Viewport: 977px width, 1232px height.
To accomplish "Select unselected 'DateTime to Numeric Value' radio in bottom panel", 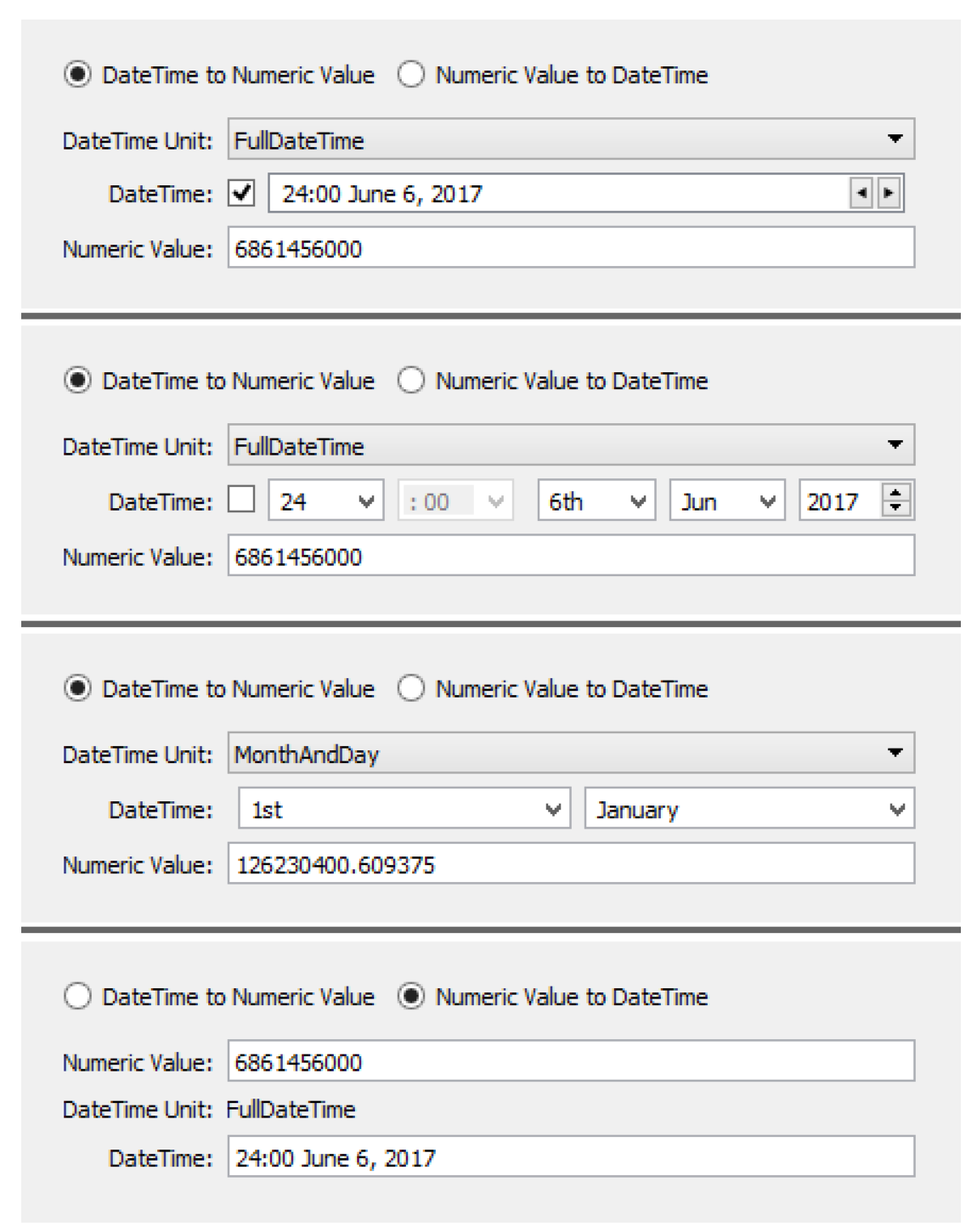I will [x=77, y=996].
